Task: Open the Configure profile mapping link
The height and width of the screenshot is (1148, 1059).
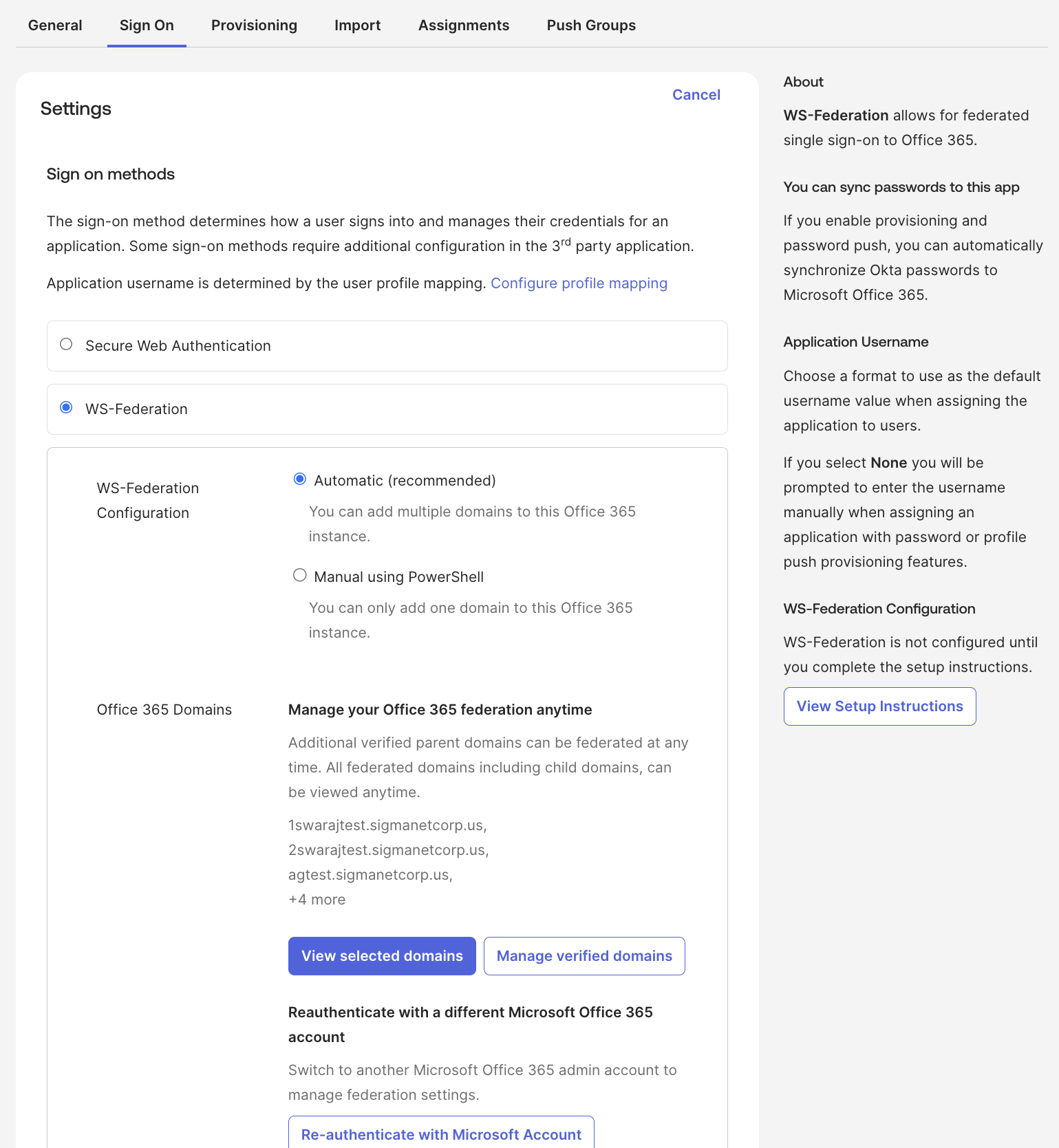Action: pyautogui.click(x=579, y=283)
